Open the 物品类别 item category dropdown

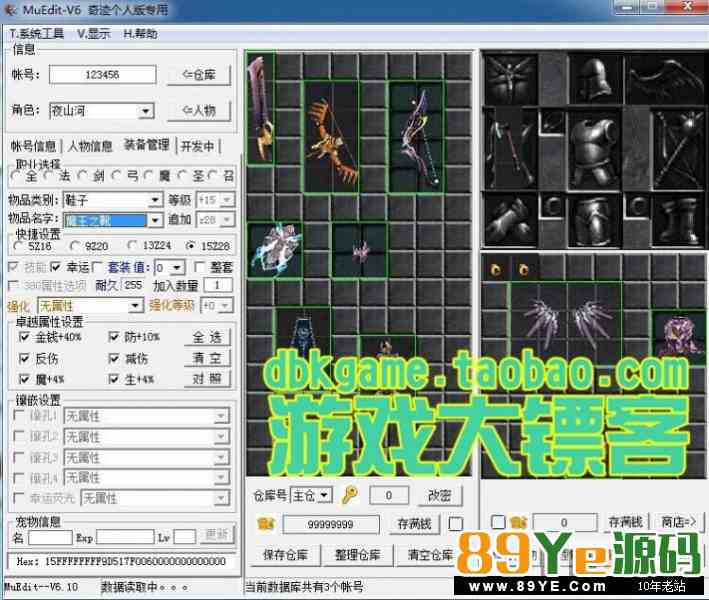(155, 199)
